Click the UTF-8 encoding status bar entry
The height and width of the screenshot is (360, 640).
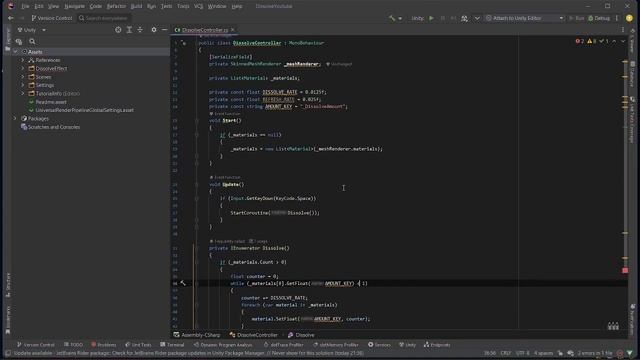point(522,353)
